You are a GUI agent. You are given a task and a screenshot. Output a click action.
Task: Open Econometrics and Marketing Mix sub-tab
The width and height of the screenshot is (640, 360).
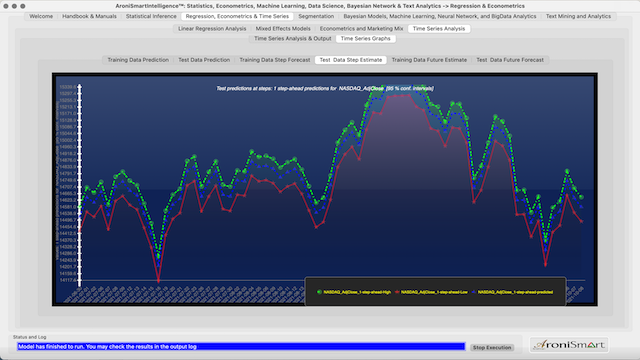pyautogui.click(x=361, y=29)
